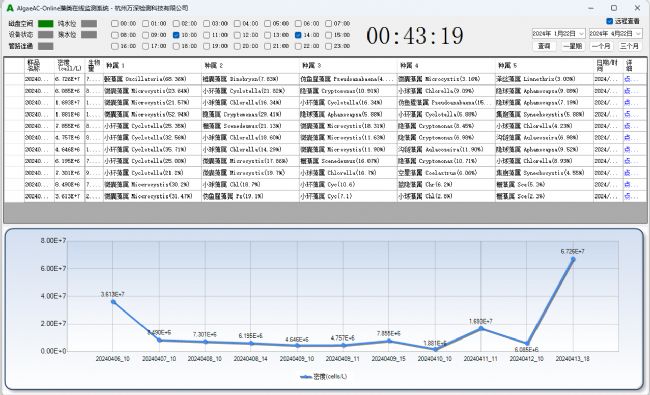Select the Oscillatoria row in the table

[325, 79]
